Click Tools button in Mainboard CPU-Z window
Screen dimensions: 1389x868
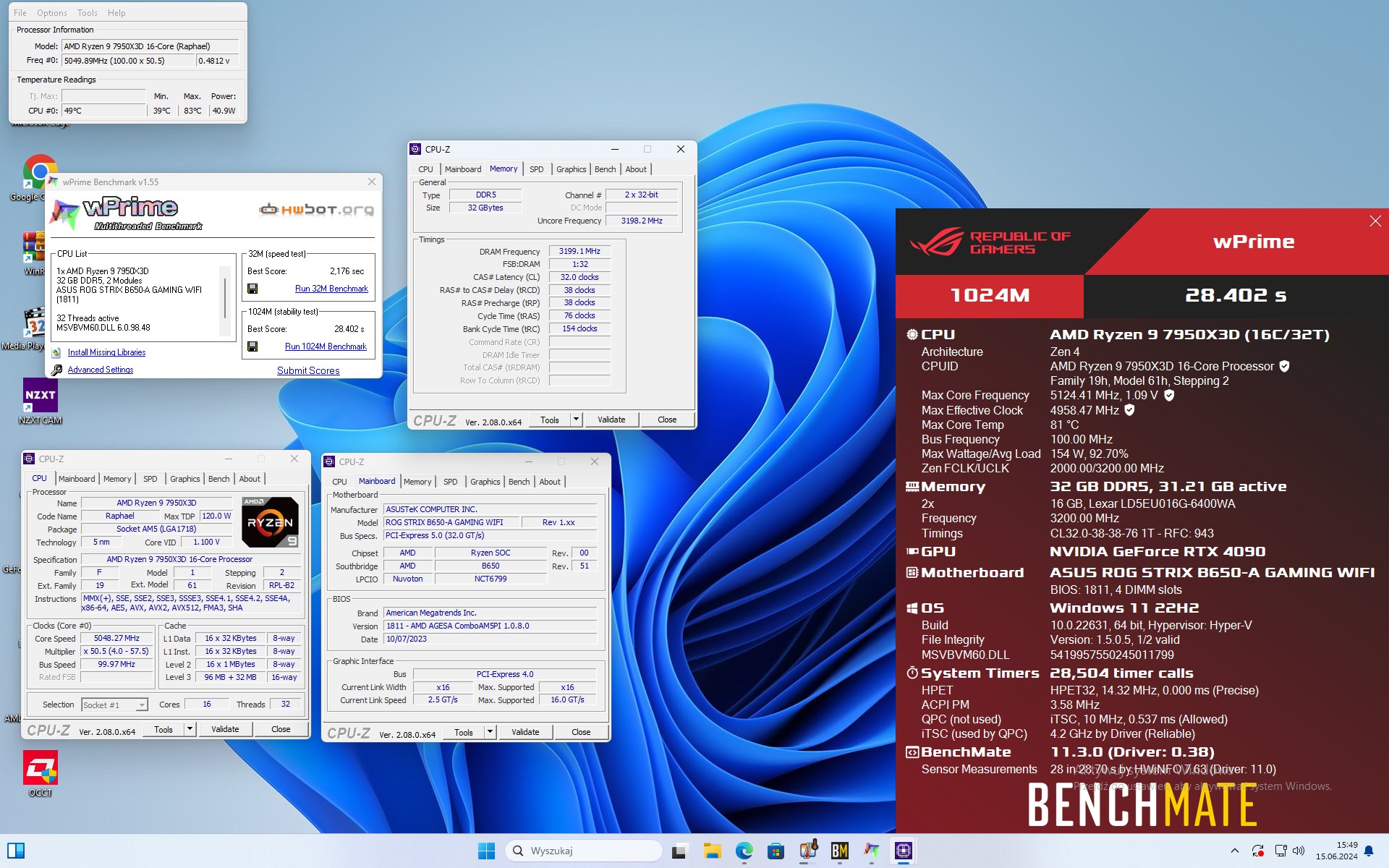[464, 732]
